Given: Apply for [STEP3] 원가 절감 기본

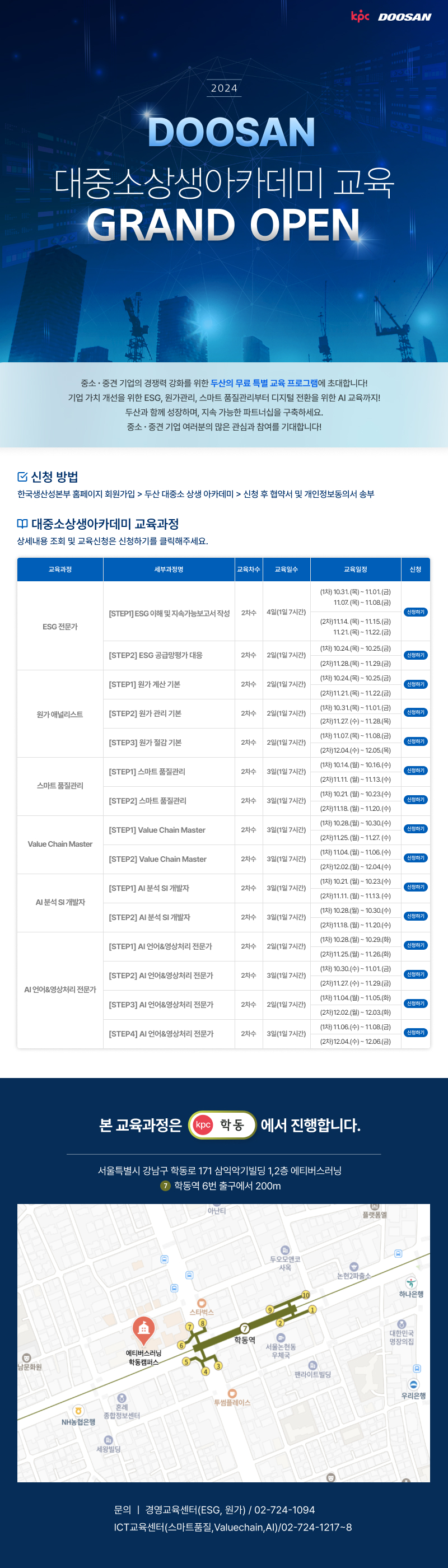Looking at the screenshot, I should click(416, 742).
